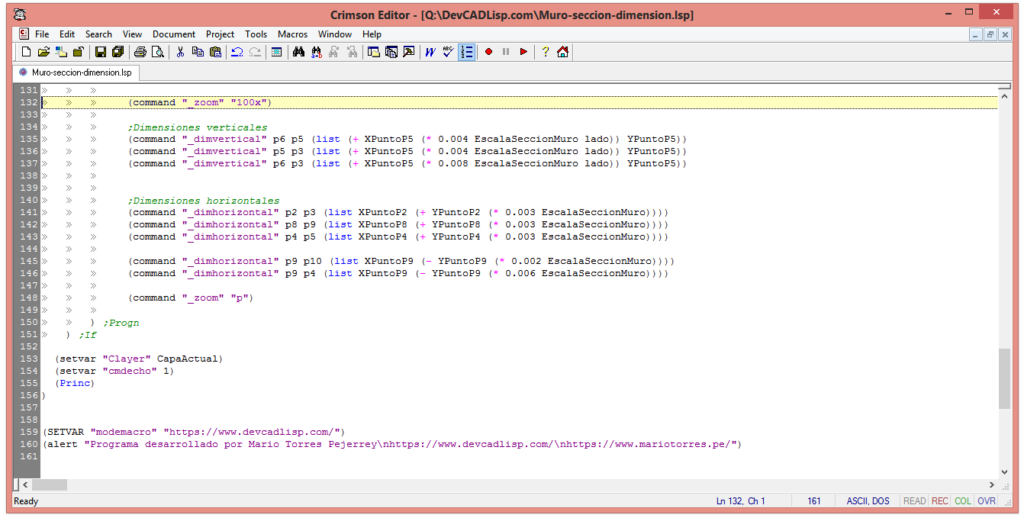Expand the Tools menu

click(x=256, y=34)
